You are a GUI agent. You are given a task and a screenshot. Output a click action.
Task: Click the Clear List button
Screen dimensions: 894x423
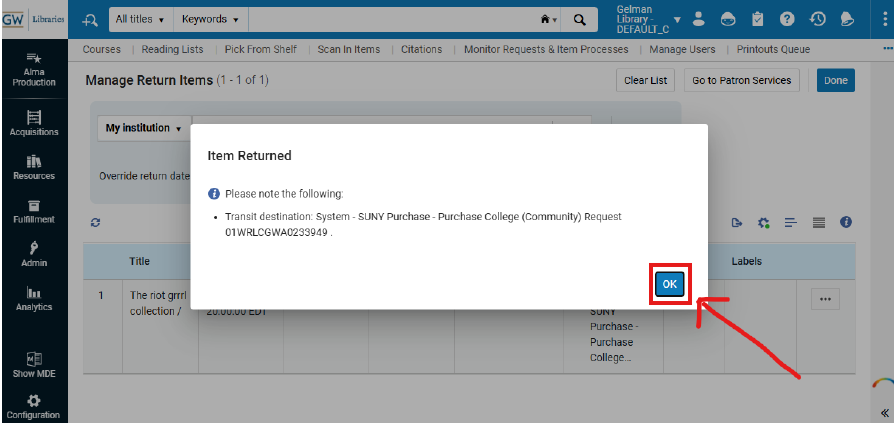pos(645,80)
